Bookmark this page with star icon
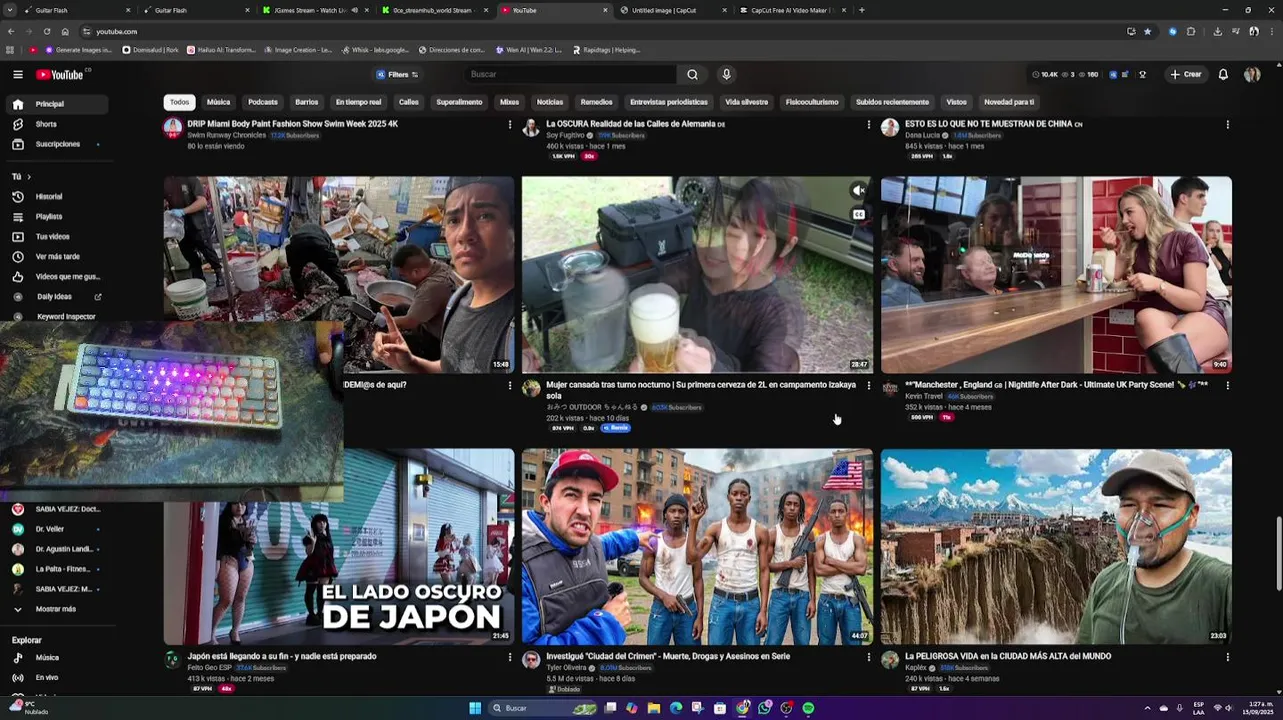Screen dimensions: 1283x720 pos(1147,31)
